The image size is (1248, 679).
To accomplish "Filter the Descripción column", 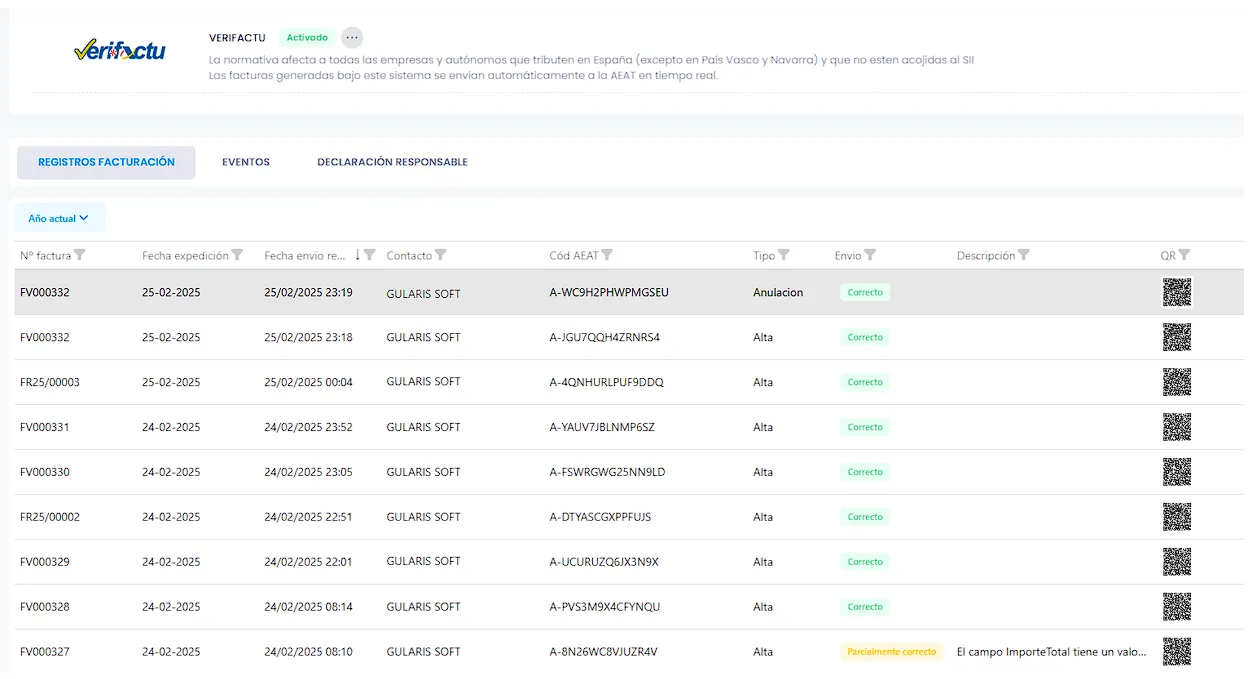I will point(1024,255).
